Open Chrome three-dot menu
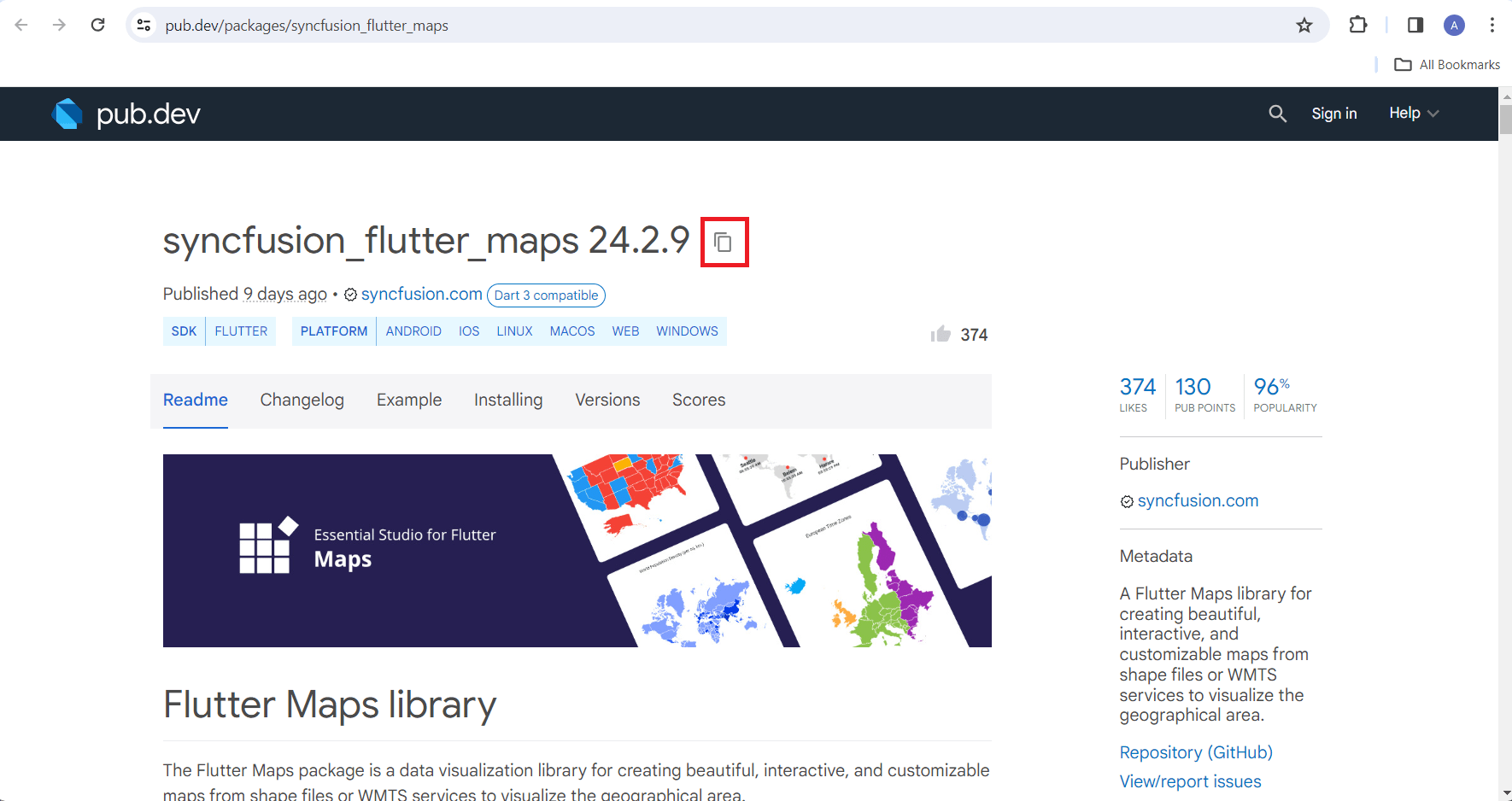Viewport: 1512px width, 801px height. click(1491, 25)
